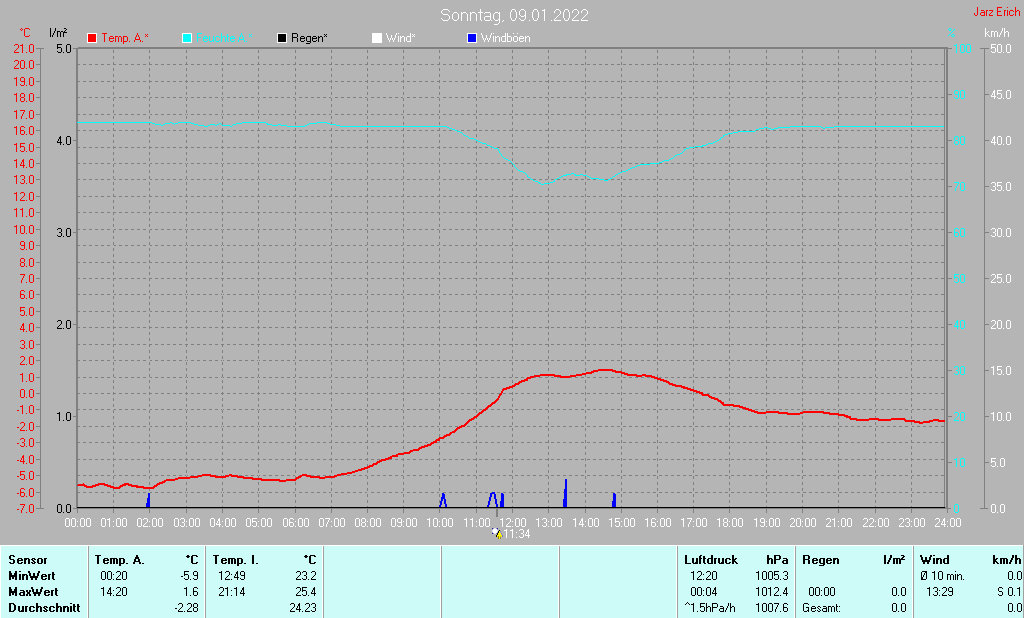Click the black Regen legend swatch
The image size is (1024, 618).
tap(282, 38)
